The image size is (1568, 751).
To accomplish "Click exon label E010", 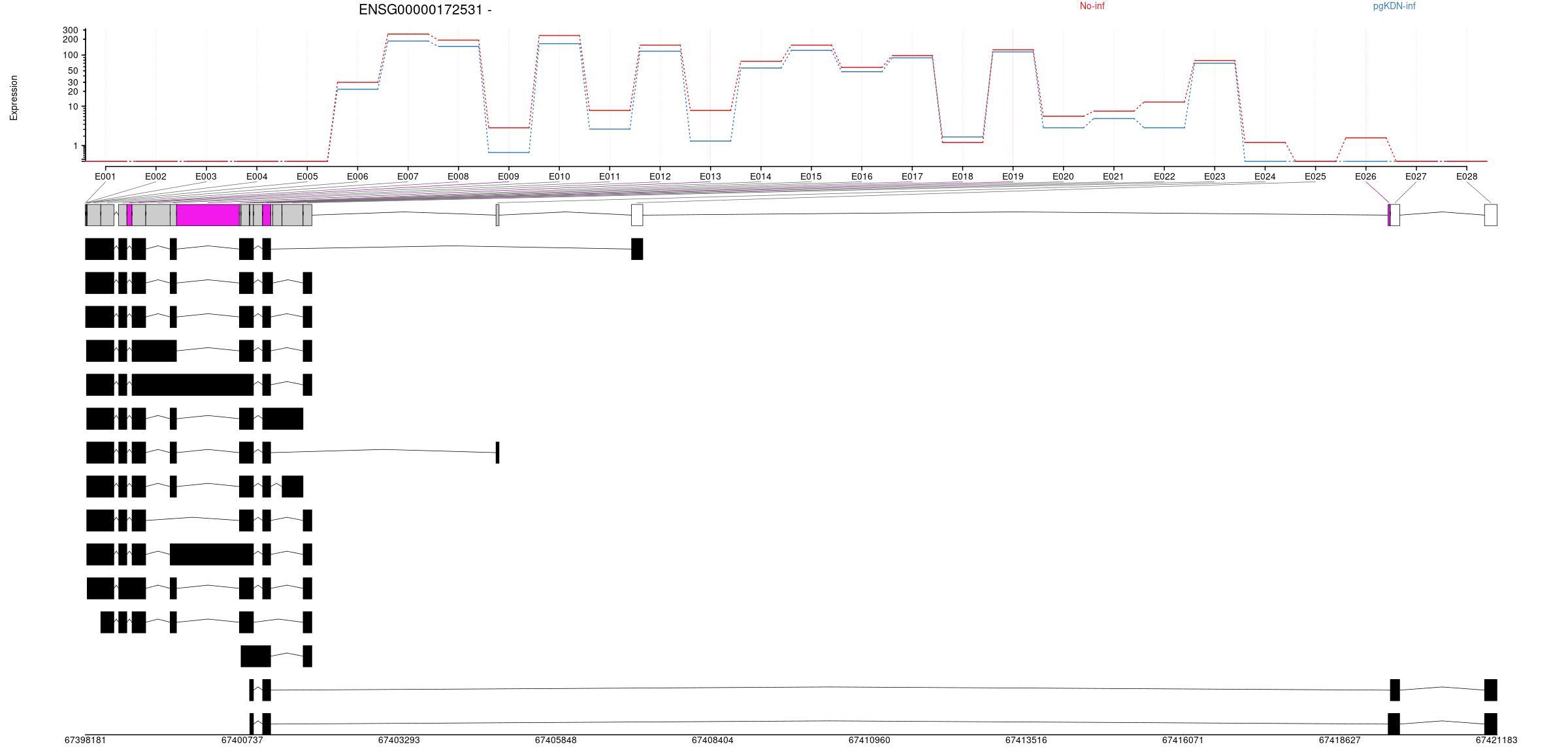I will tap(559, 176).
